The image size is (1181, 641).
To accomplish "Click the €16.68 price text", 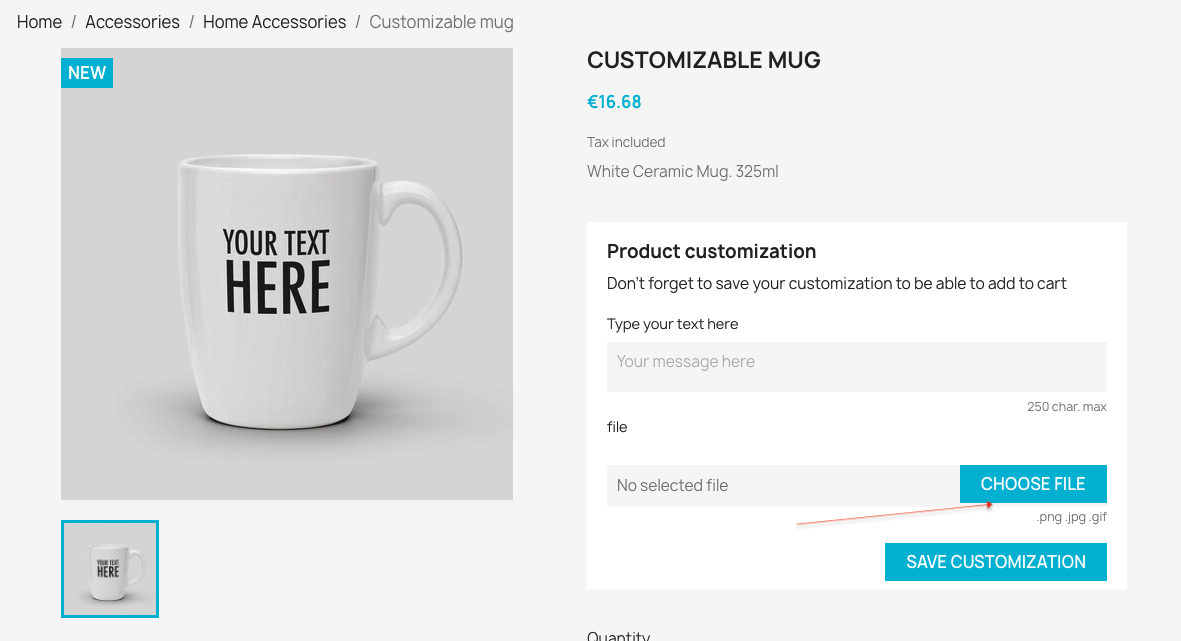I will (x=614, y=101).
